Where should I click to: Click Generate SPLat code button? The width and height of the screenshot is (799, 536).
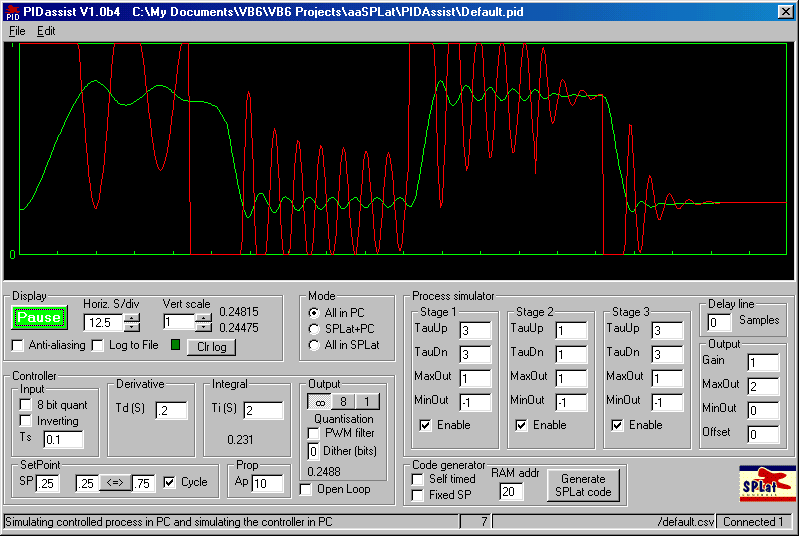coord(582,486)
